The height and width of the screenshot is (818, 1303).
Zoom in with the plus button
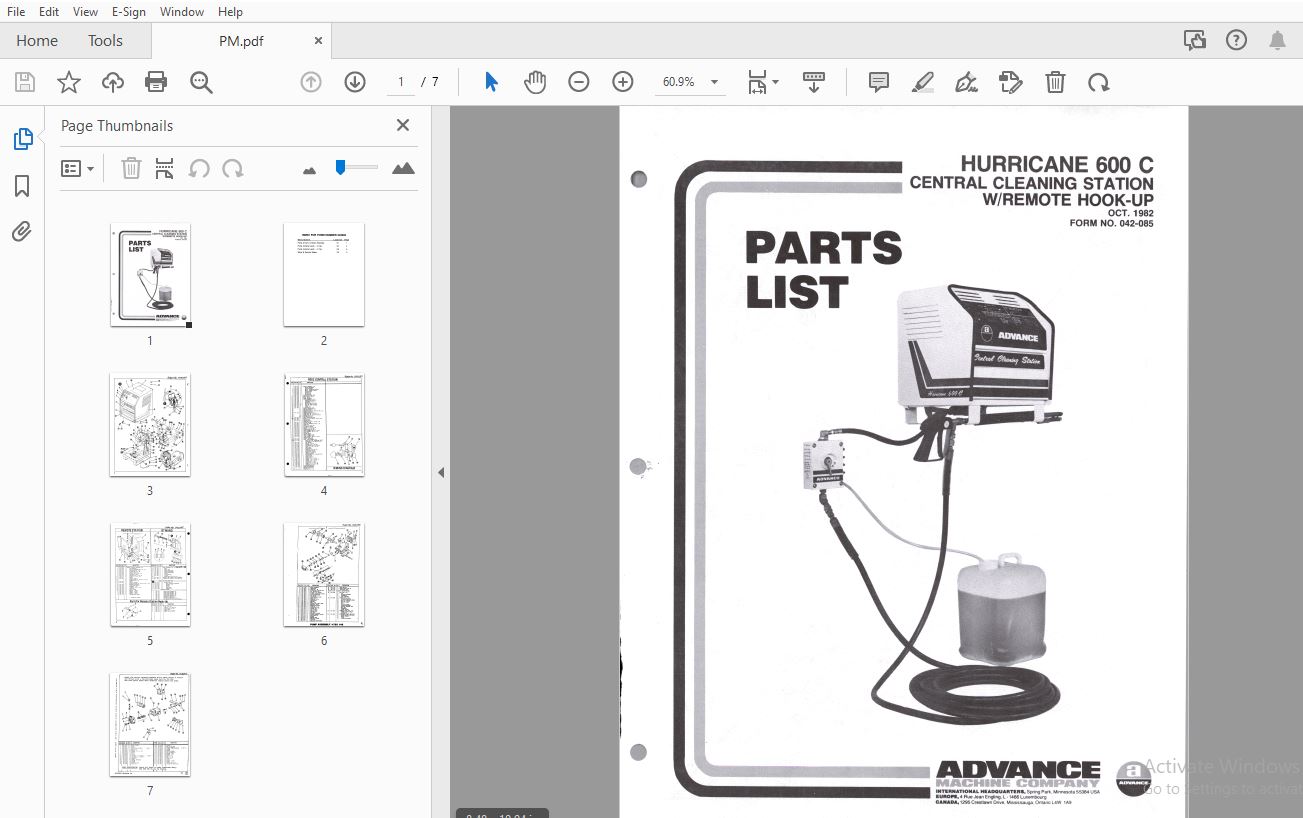pyautogui.click(x=623, y=82)
